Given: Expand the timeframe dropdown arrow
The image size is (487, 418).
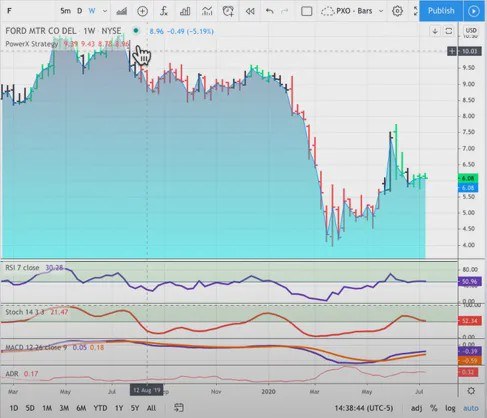Looking at the screenshot, I should click(105, 11).
